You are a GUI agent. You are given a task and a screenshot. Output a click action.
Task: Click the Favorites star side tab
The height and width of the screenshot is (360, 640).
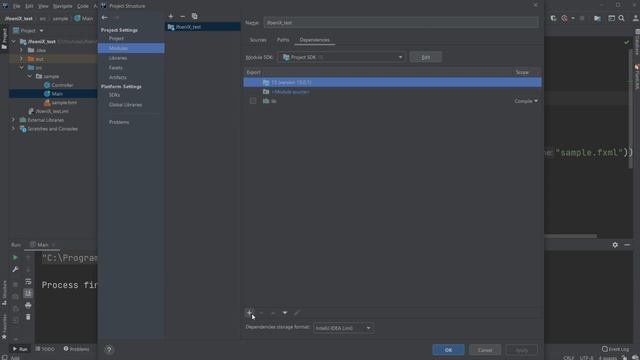click(x=4, y=327)
